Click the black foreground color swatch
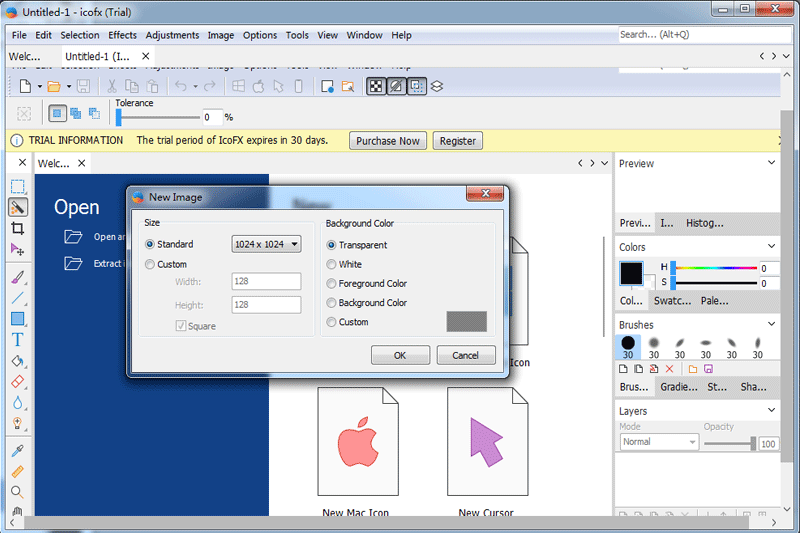 pos(631,273)
